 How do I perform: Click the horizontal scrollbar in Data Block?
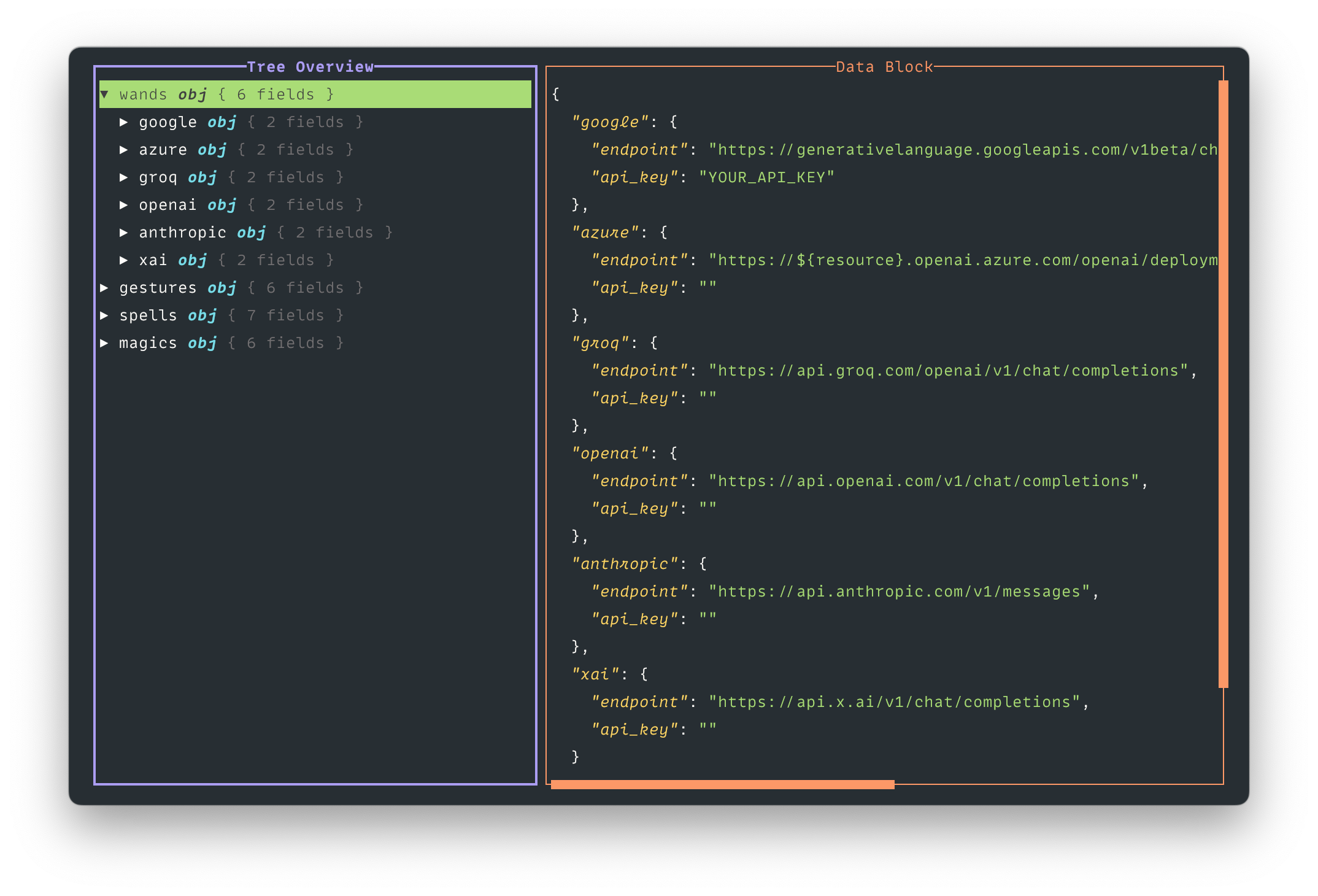[x=723, y=784]
